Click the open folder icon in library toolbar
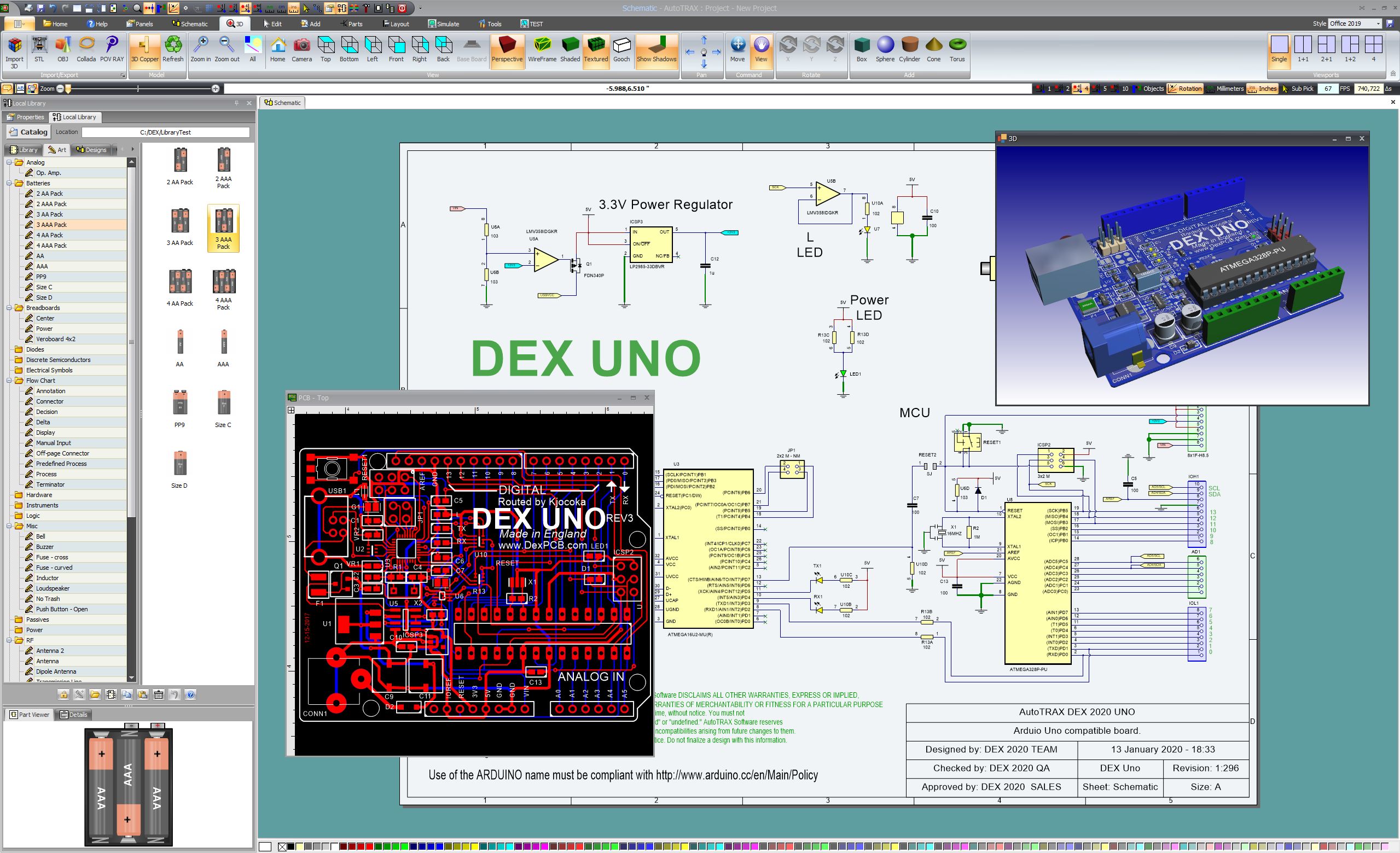Screen dimensions: 1400x853 pyautogui.click(x=95, y=694)
